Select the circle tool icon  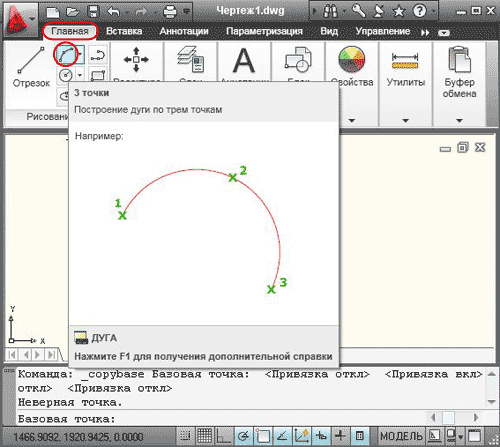[66, 75]
